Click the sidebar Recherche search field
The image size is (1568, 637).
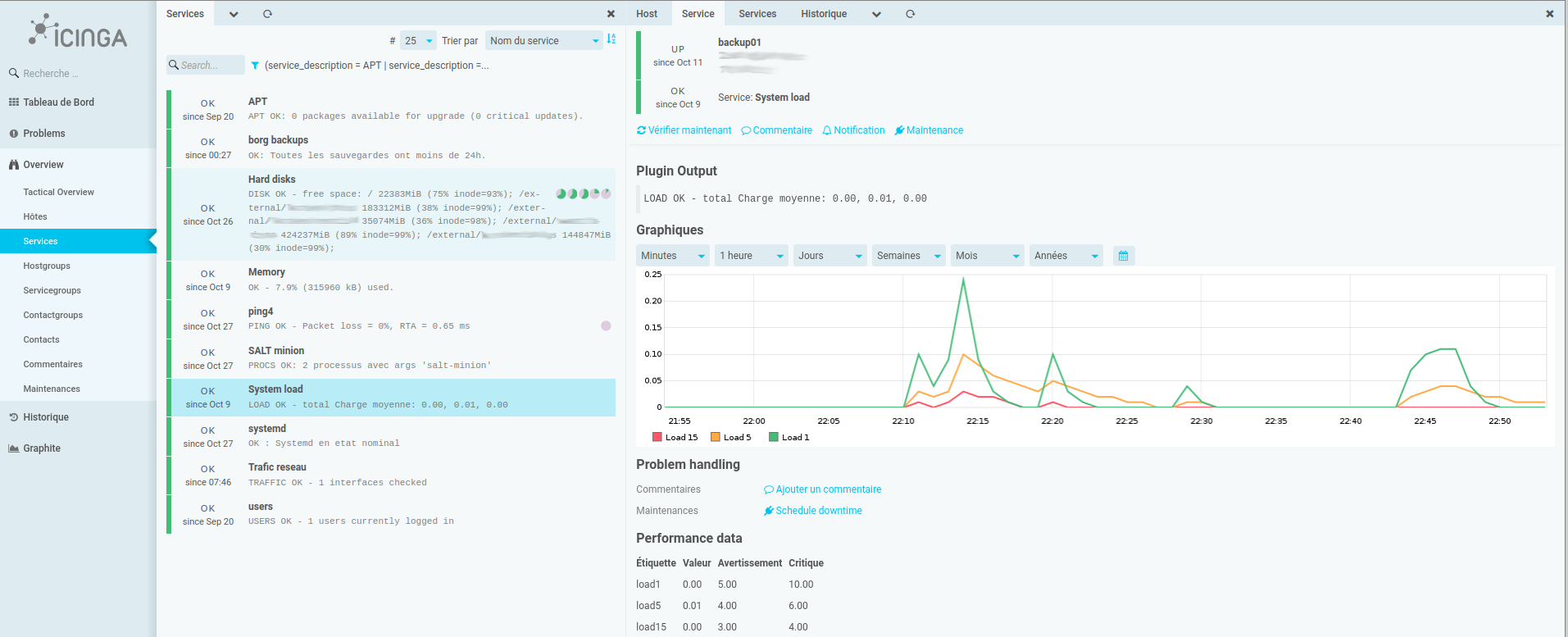(x=78, y=74)
